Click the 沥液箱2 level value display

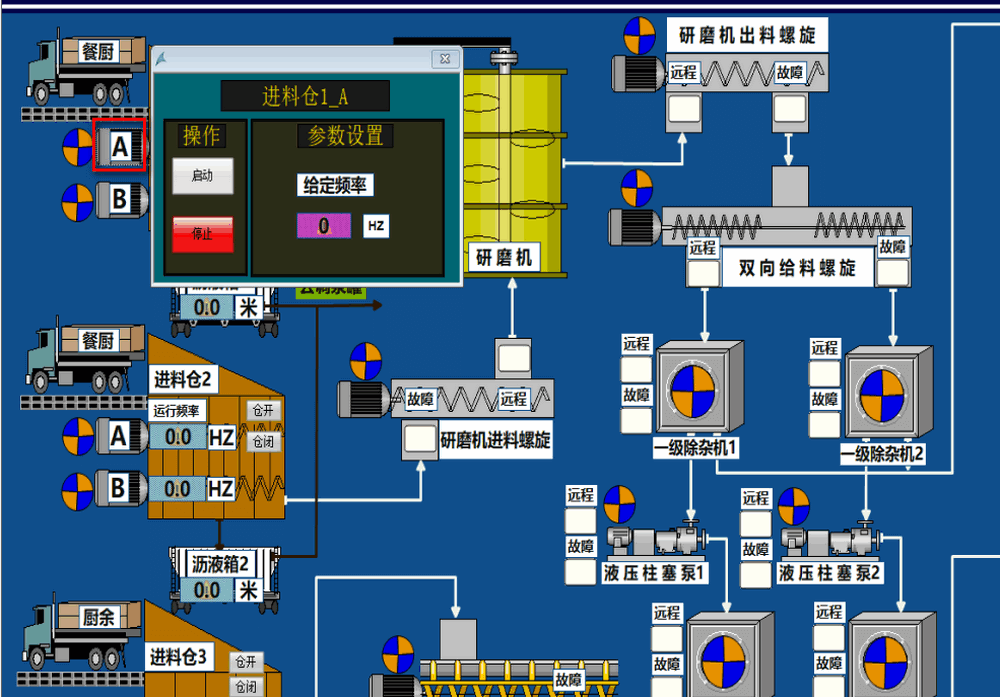click(207, 591)
